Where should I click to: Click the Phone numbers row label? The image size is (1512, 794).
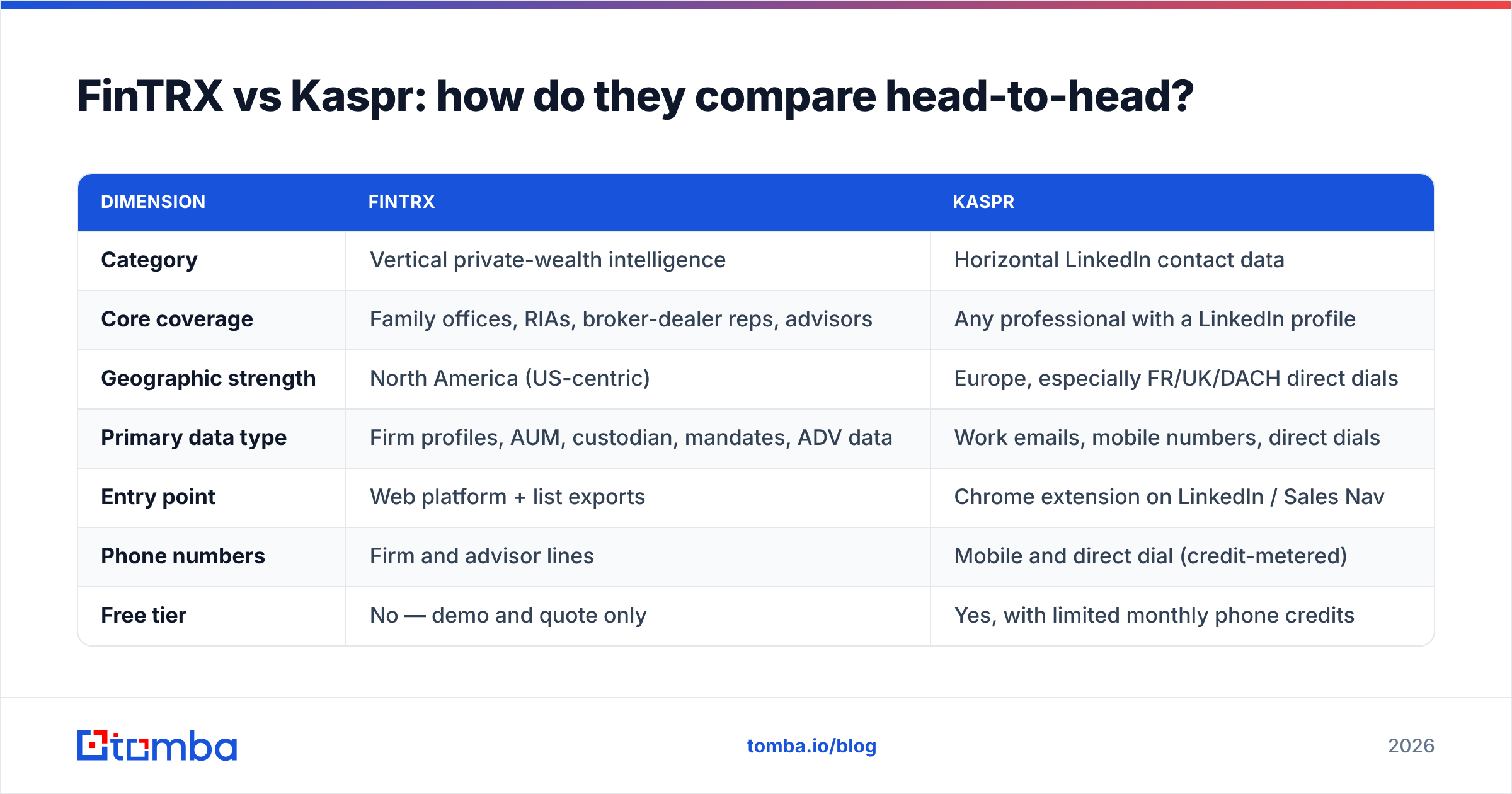point(183,556)
